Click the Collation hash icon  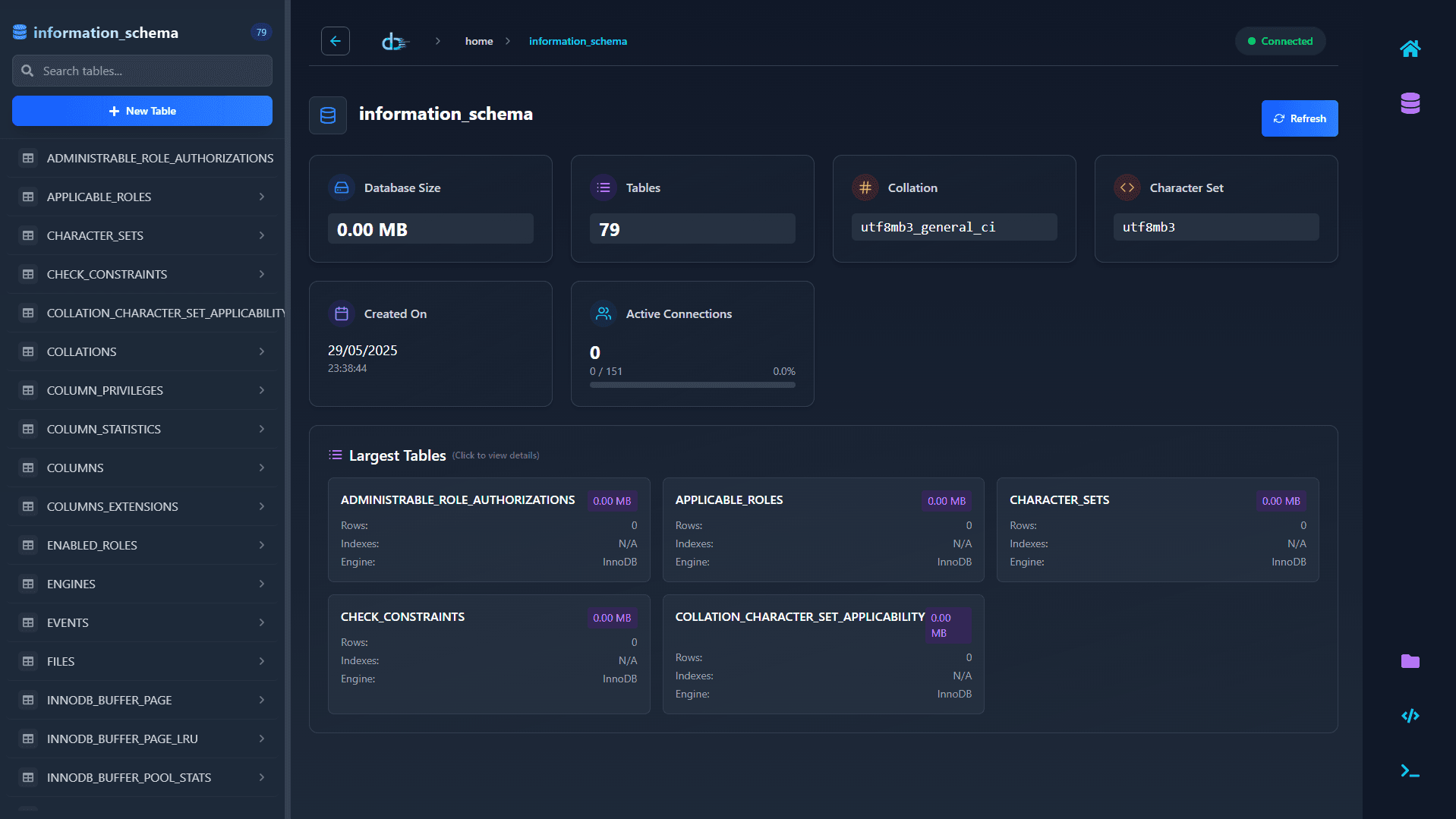tap(865, 187)
